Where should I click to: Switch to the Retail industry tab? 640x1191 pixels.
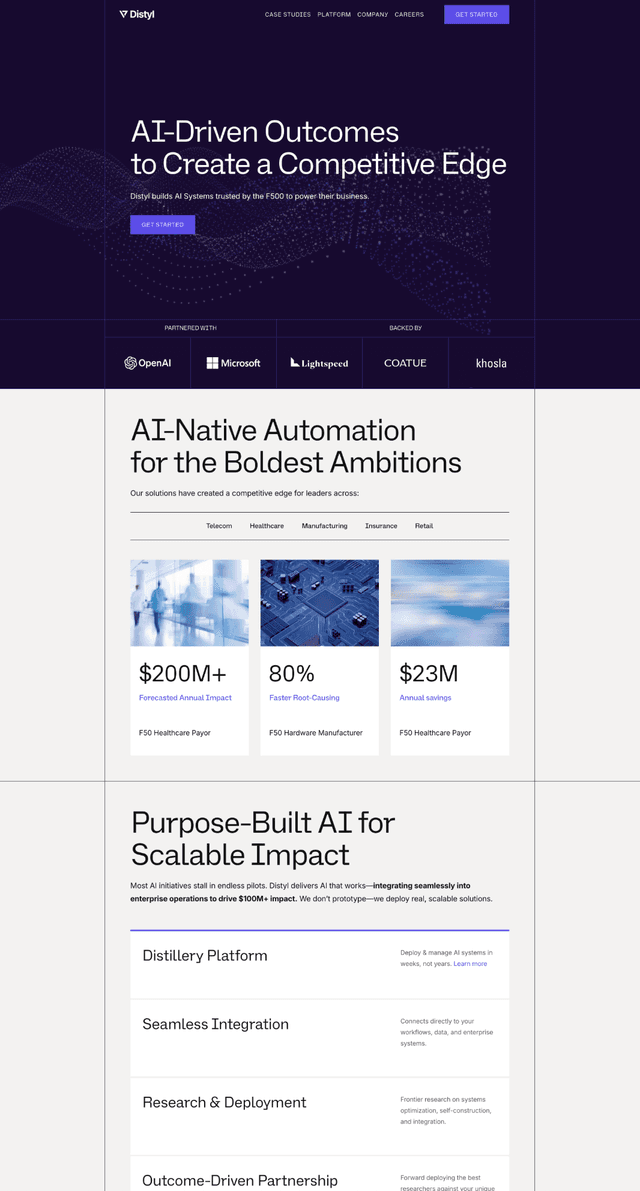424,526
